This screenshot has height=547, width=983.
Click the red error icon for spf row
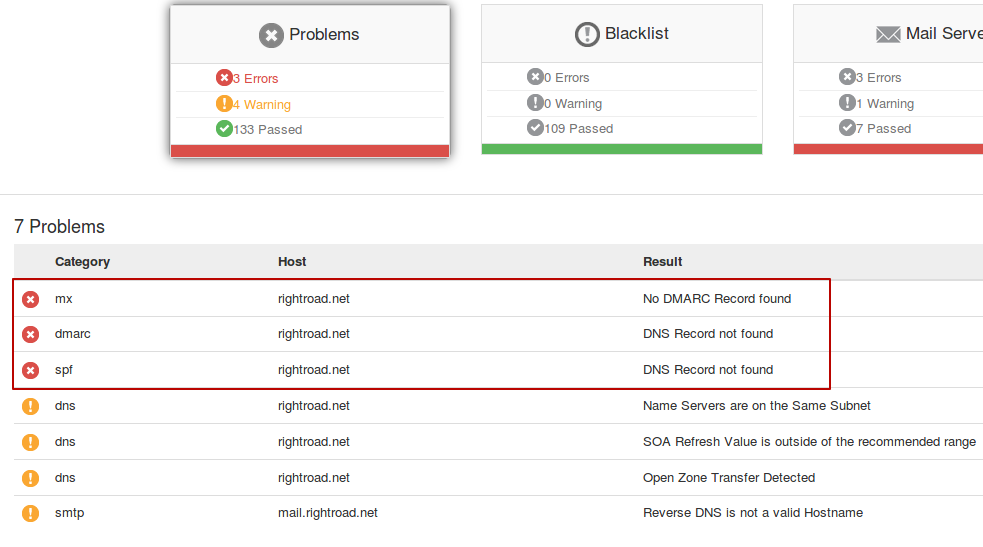(x=31, y=370)
